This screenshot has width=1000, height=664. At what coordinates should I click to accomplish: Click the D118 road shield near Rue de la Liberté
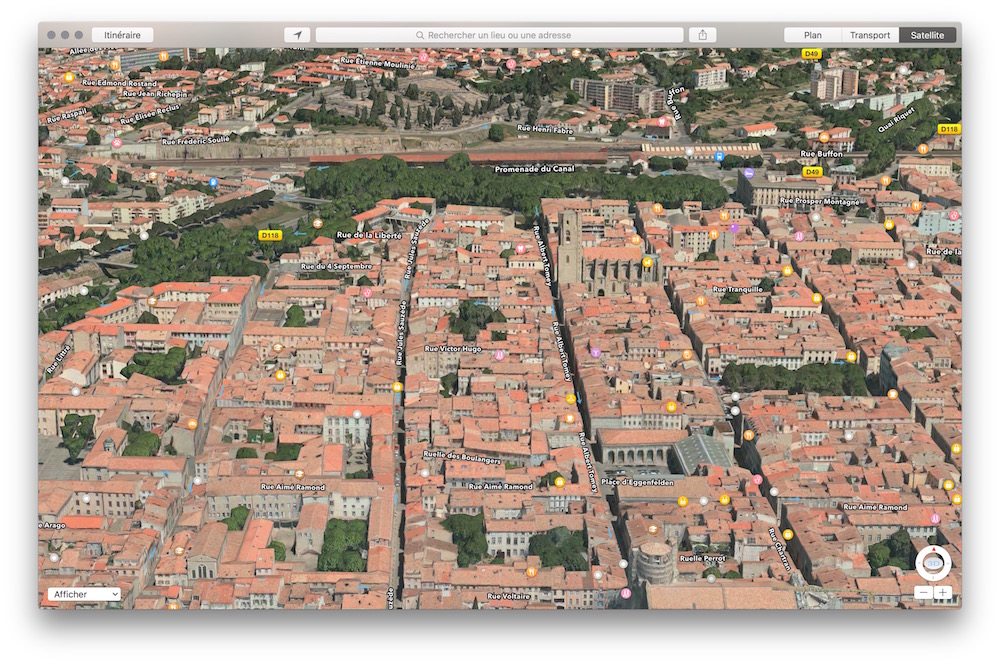pyautogui.click(x=270, y=235)
